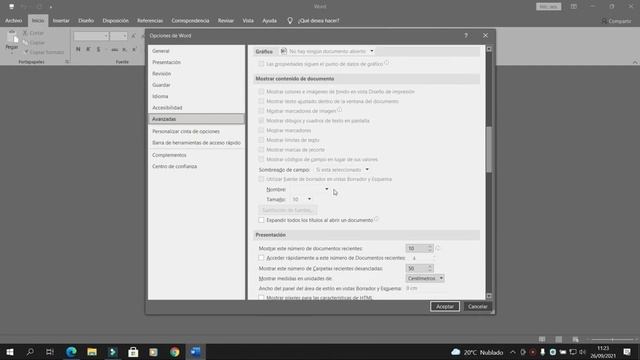Switch to Referencias ribbon tab
Image resolution: width=640 pixels, height=360 pixels.
click(x=150, y=20)
